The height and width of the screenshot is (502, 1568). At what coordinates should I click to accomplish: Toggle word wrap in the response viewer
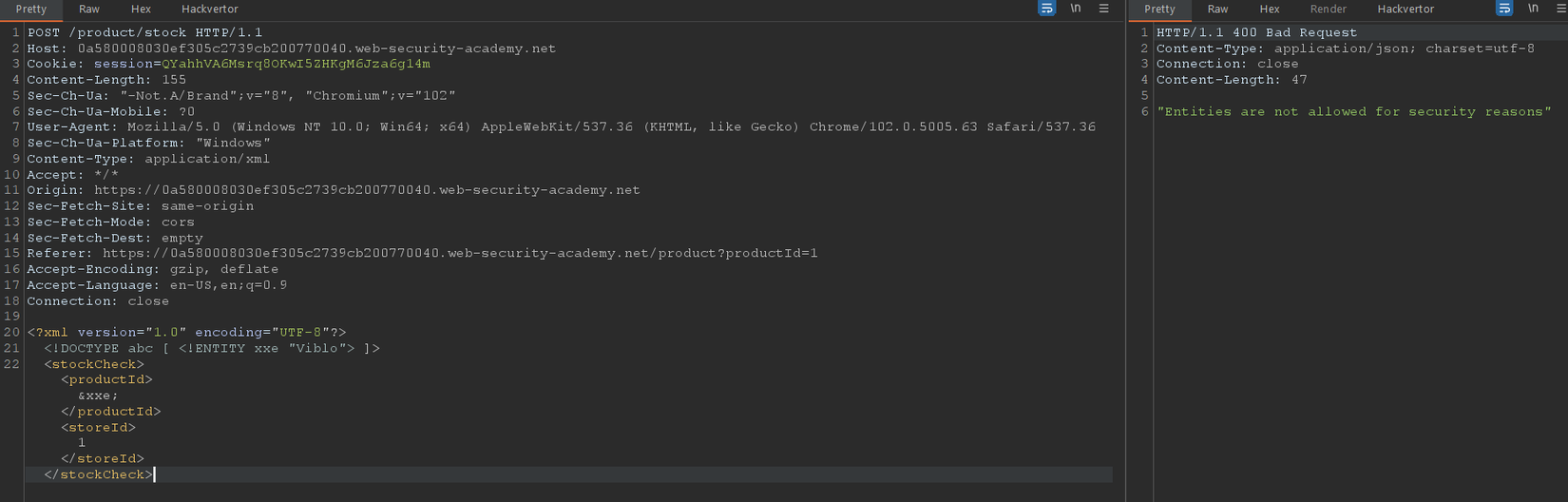1503,9
